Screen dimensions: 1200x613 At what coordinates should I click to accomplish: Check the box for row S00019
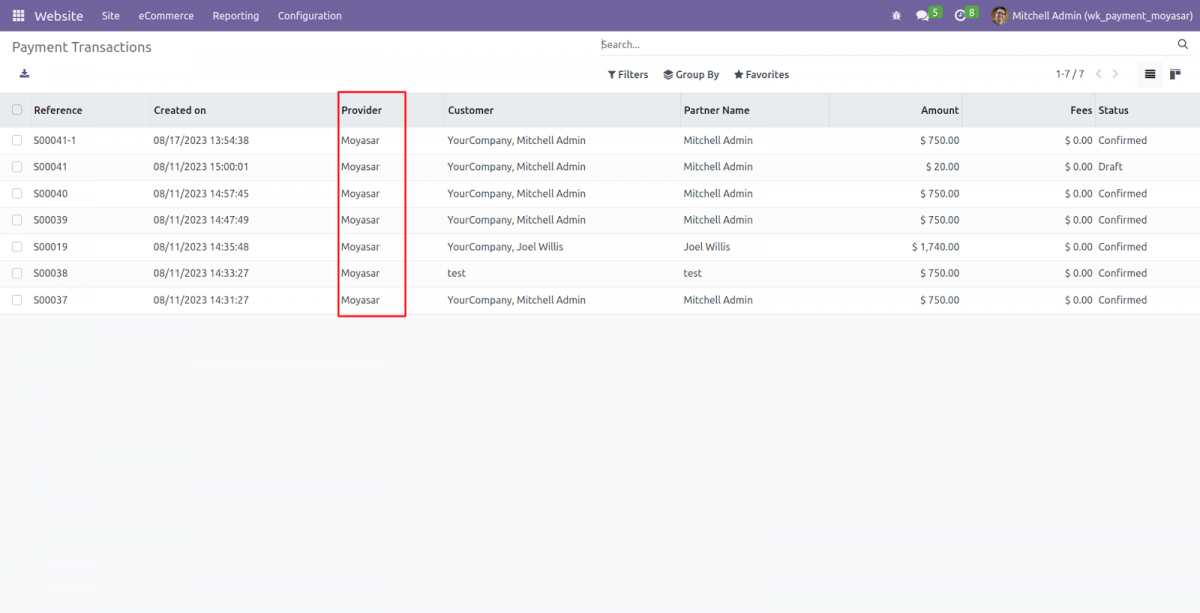(17, 246)
